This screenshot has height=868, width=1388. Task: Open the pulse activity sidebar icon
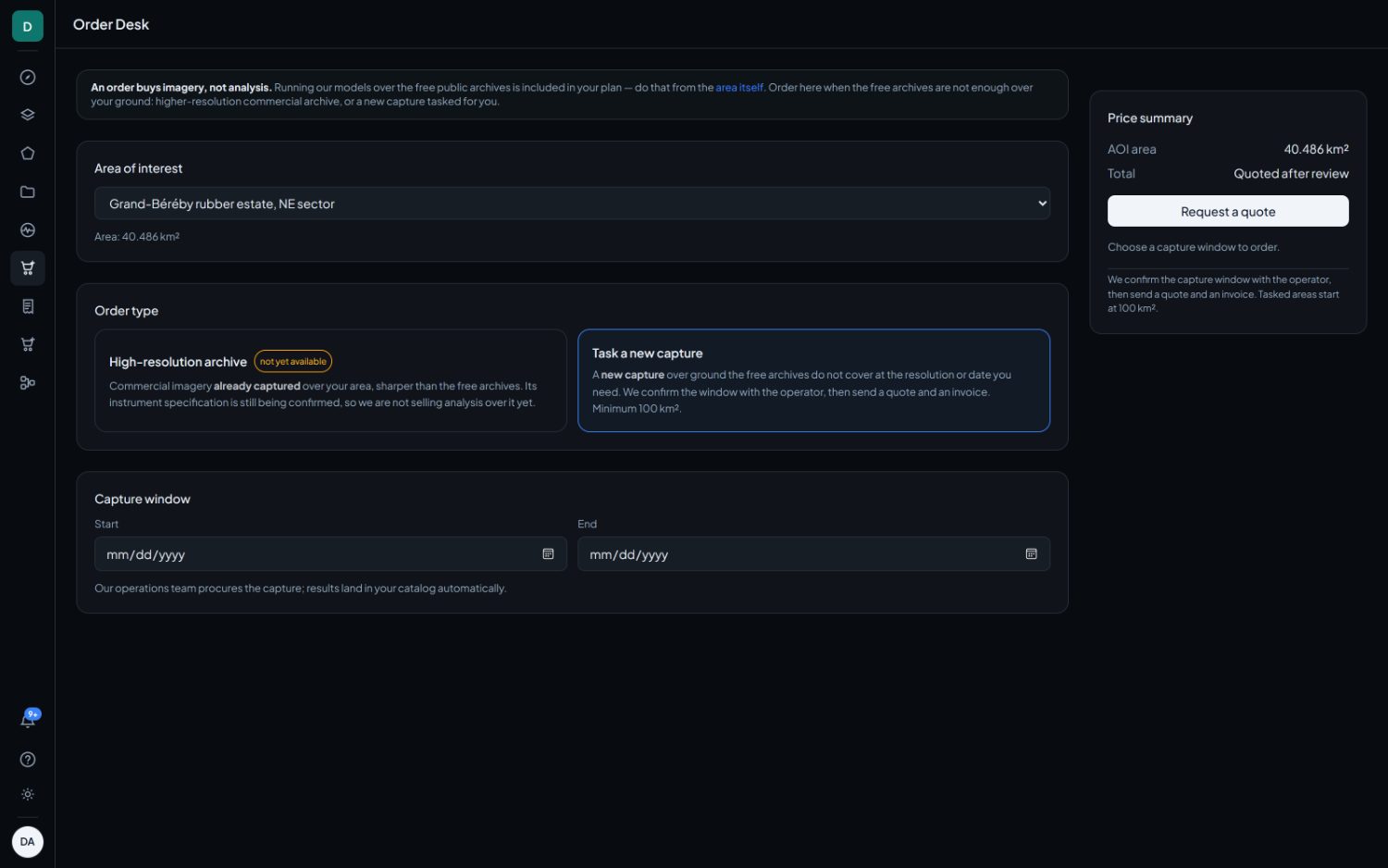[28, 229]
